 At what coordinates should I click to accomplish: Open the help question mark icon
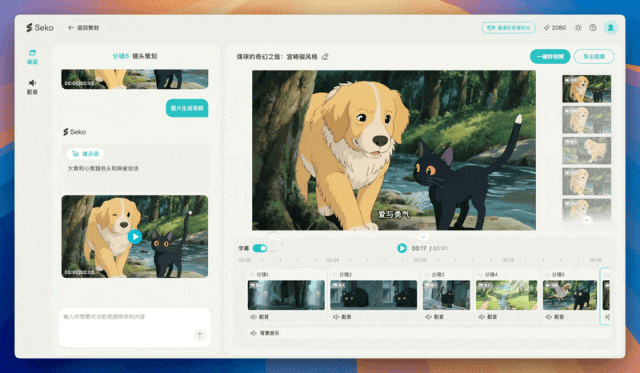click(x=593, y=28)
